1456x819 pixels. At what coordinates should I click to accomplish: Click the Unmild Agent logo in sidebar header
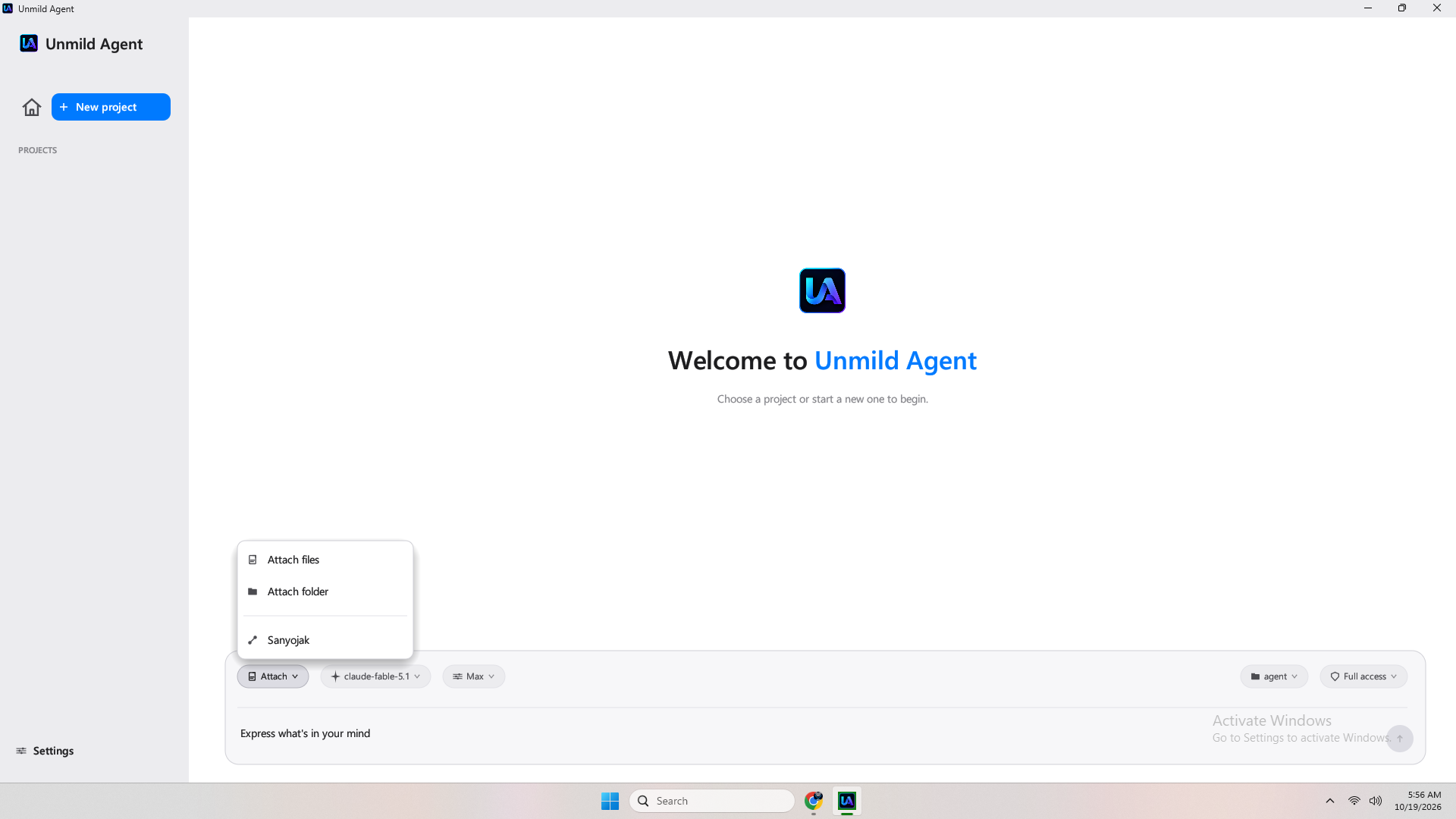29,43
